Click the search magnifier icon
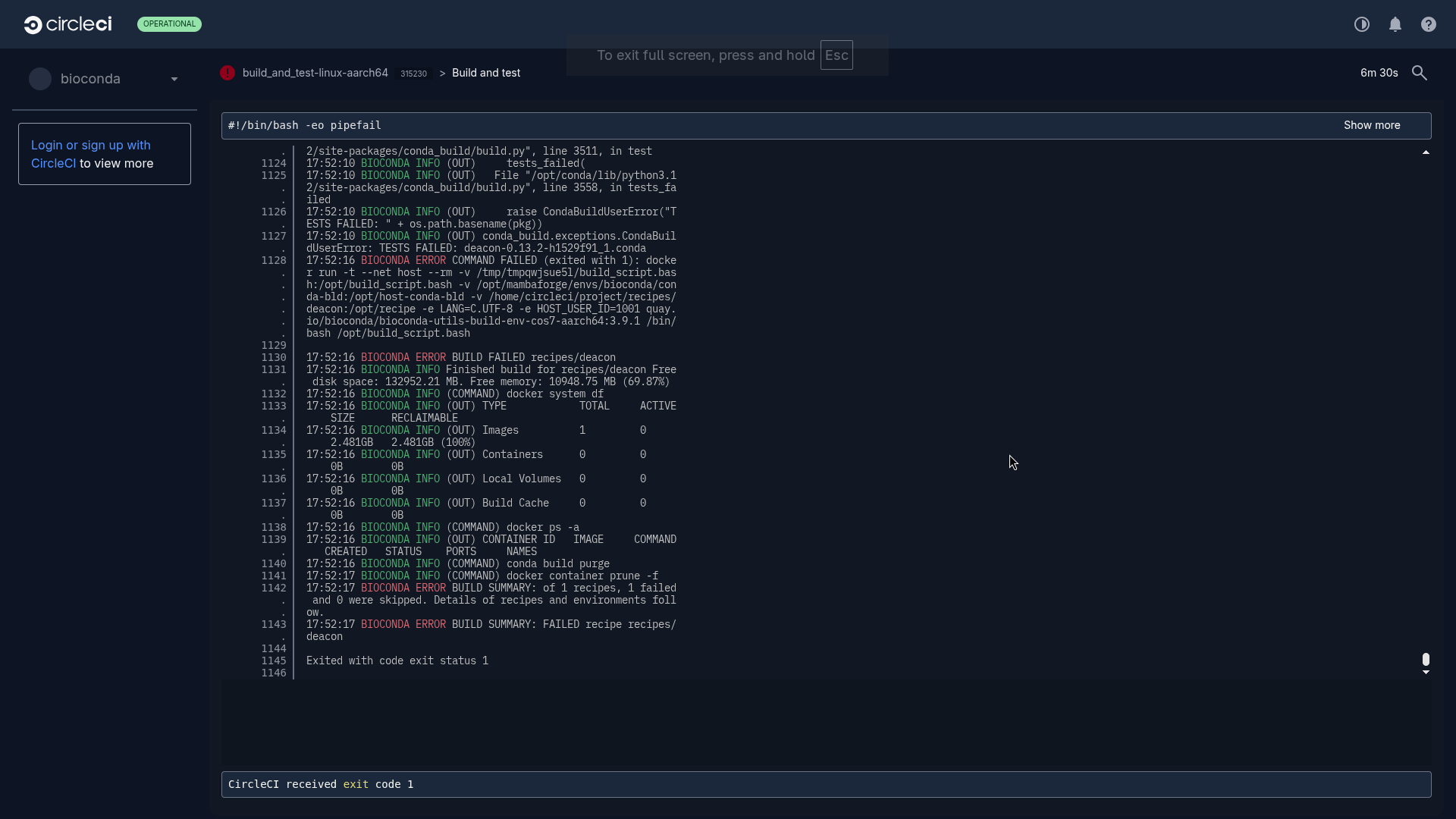The image size is (1456, 819). [1420, 73]
